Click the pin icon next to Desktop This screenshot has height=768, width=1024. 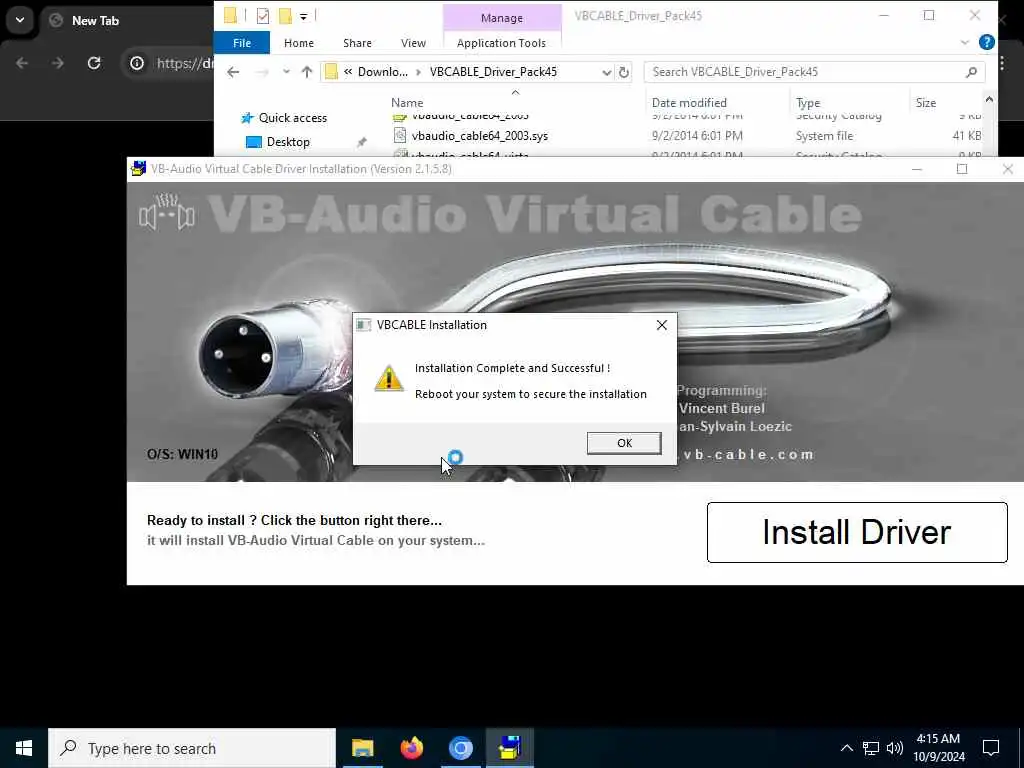362,142
